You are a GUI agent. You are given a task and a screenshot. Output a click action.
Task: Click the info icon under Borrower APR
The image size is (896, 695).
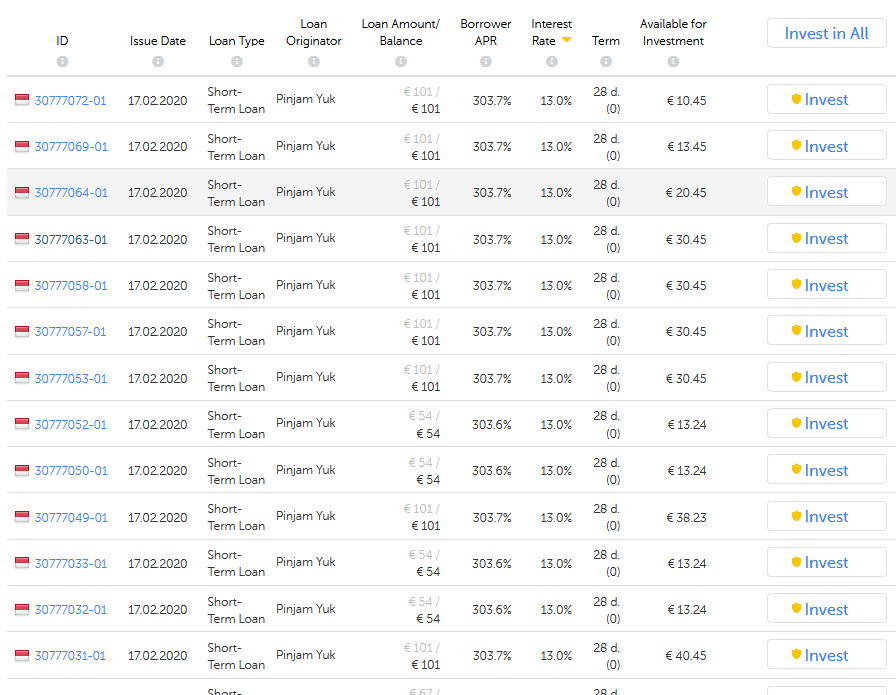click(x=486, y=62)
